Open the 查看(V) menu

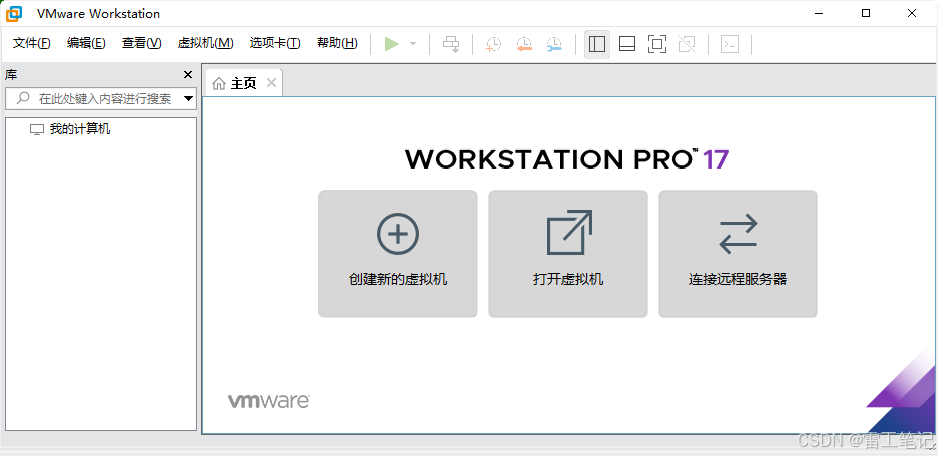142,43
